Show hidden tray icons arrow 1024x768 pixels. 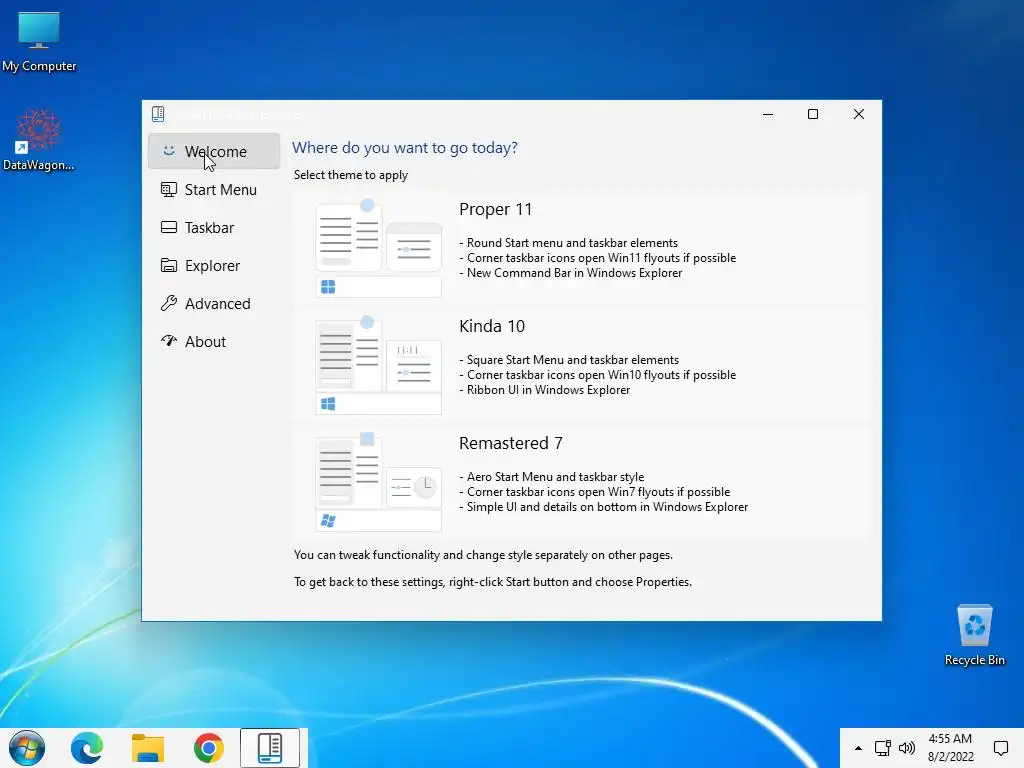(858, 748)
